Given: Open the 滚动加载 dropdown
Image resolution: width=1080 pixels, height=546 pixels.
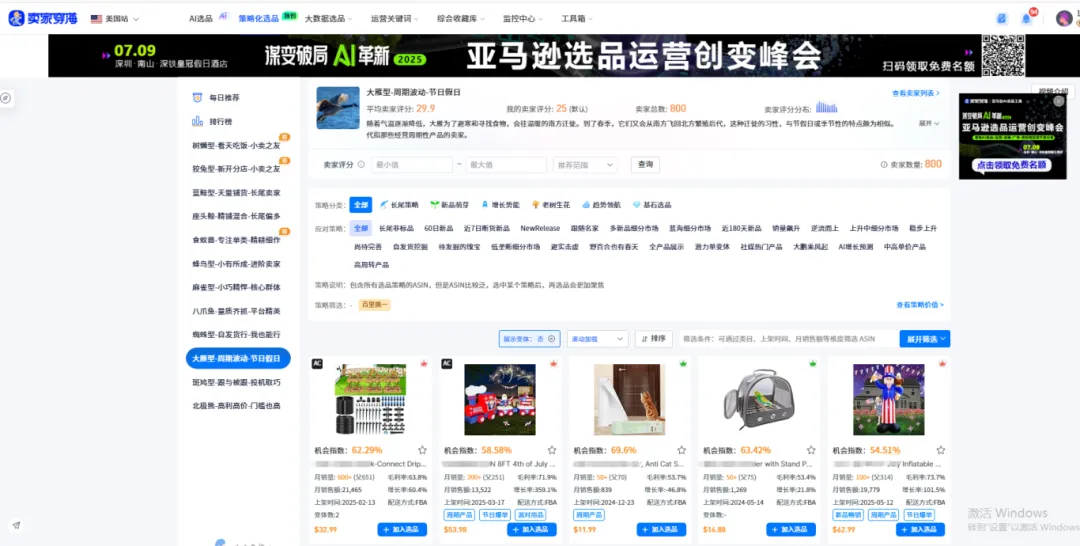Looking at the screenshot, I should click(597, 339).
